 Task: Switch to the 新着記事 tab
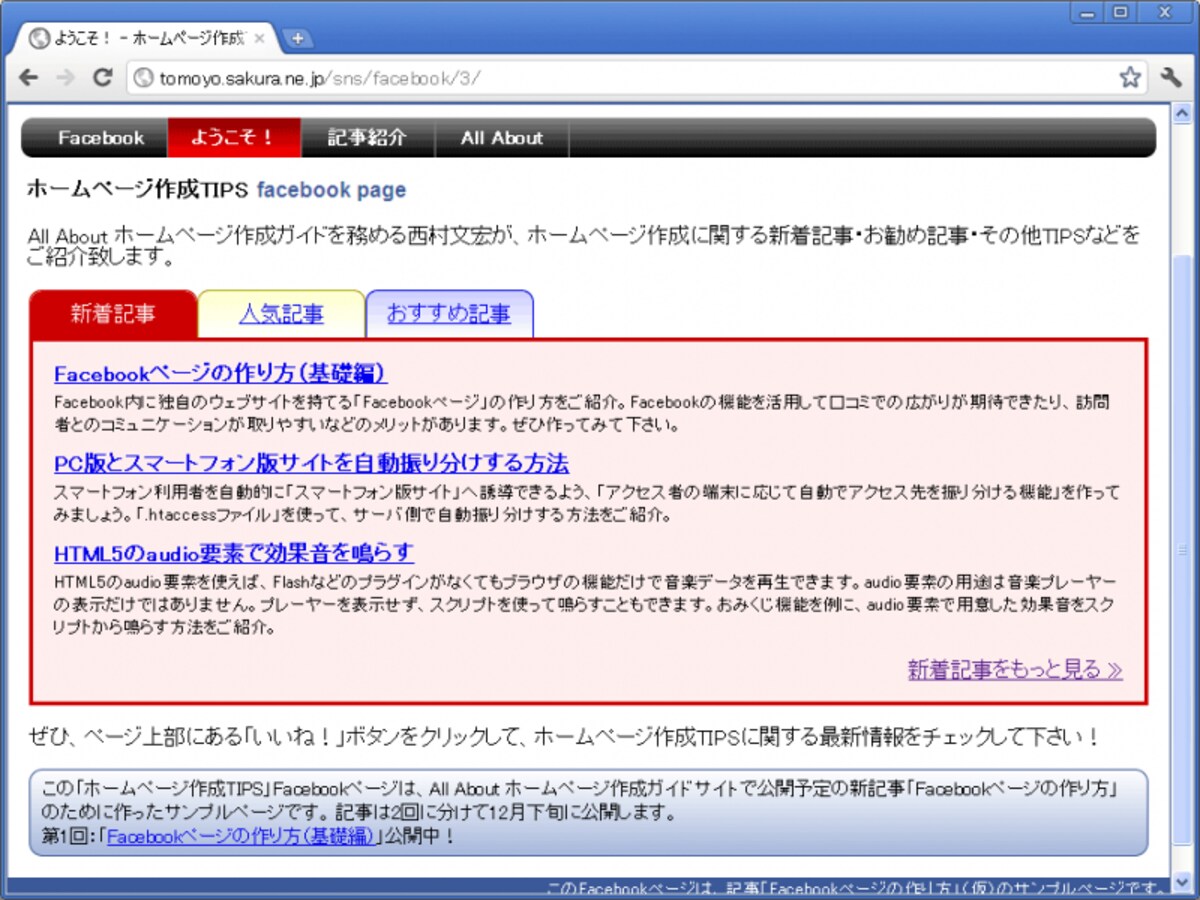coord(113,314)
